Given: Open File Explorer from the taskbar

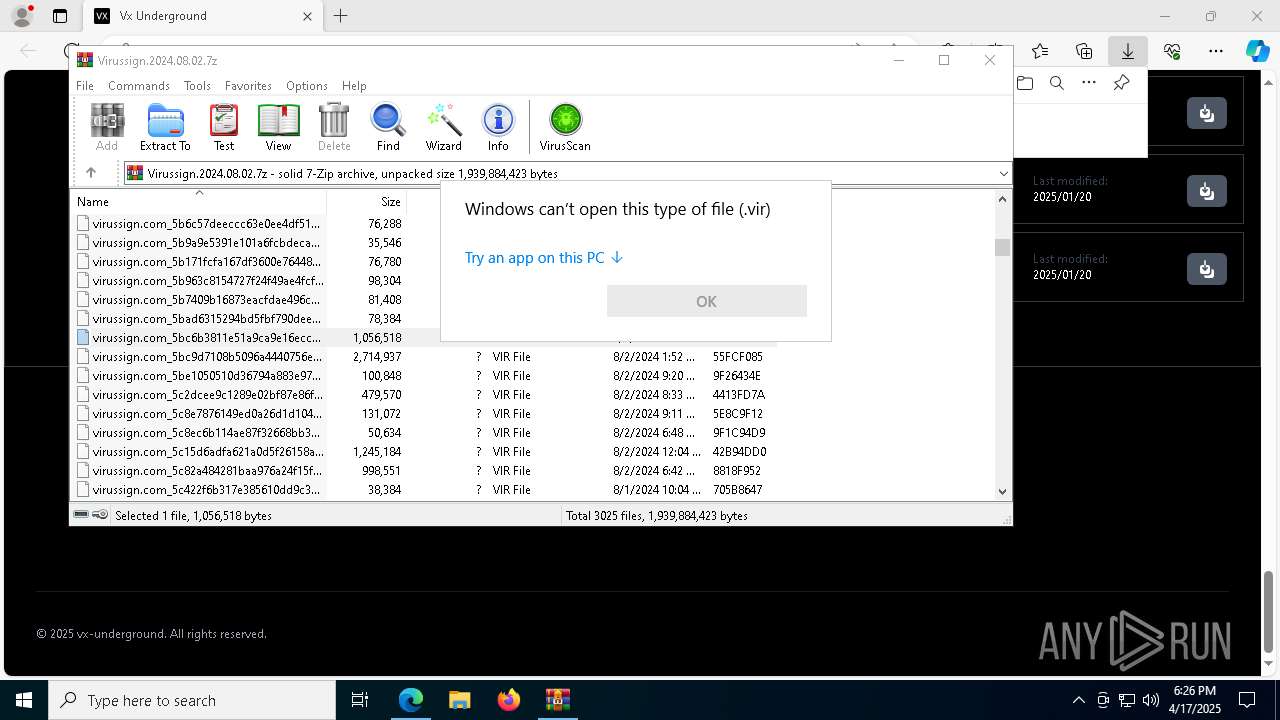Looking at the screenshot, I should pyautogui.click(x=460, y=700).
